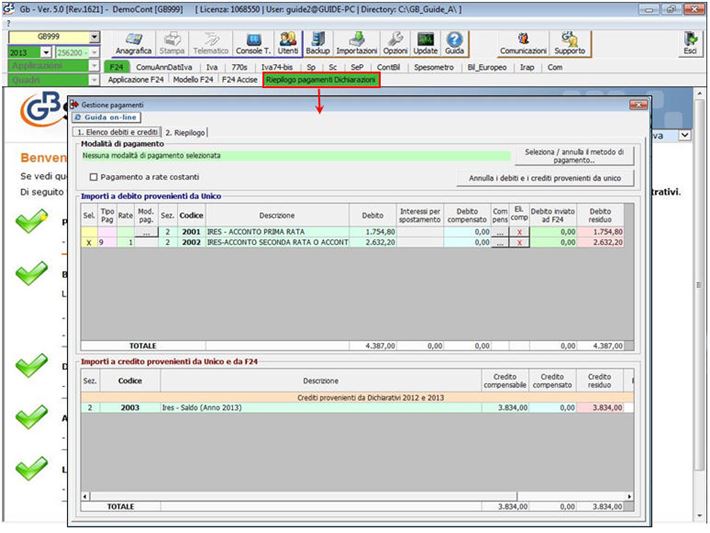Viewport: 710px width, 533px height.
Task: Click the red X Eli. comp for code 2001
Action: [519, 232]
